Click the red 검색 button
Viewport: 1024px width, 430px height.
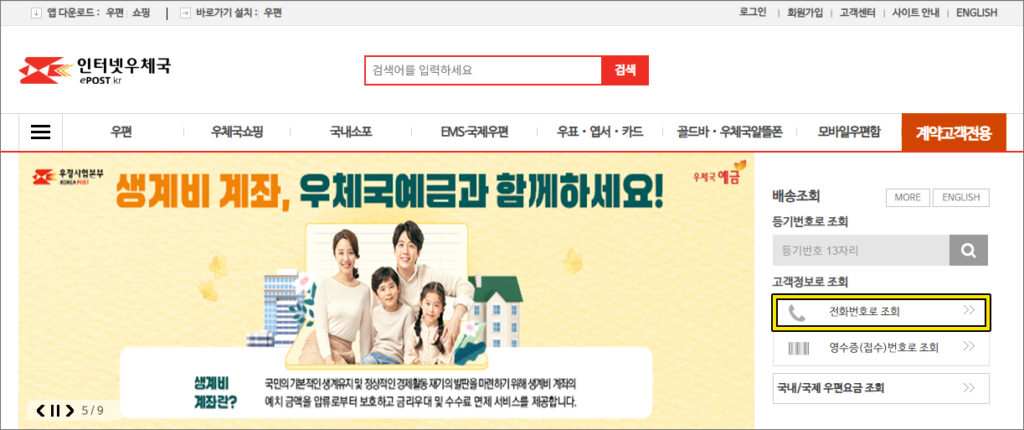[x=625, y=70]
